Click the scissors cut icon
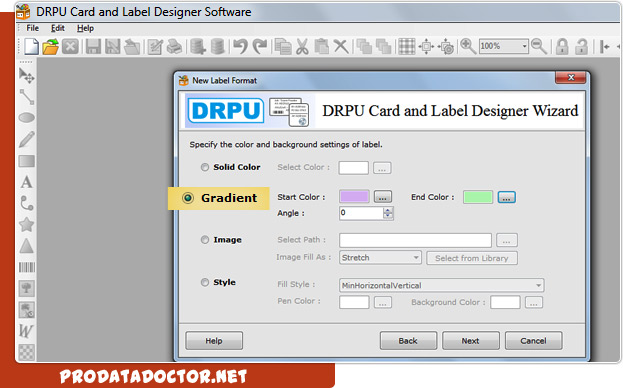 pos(302,46)
